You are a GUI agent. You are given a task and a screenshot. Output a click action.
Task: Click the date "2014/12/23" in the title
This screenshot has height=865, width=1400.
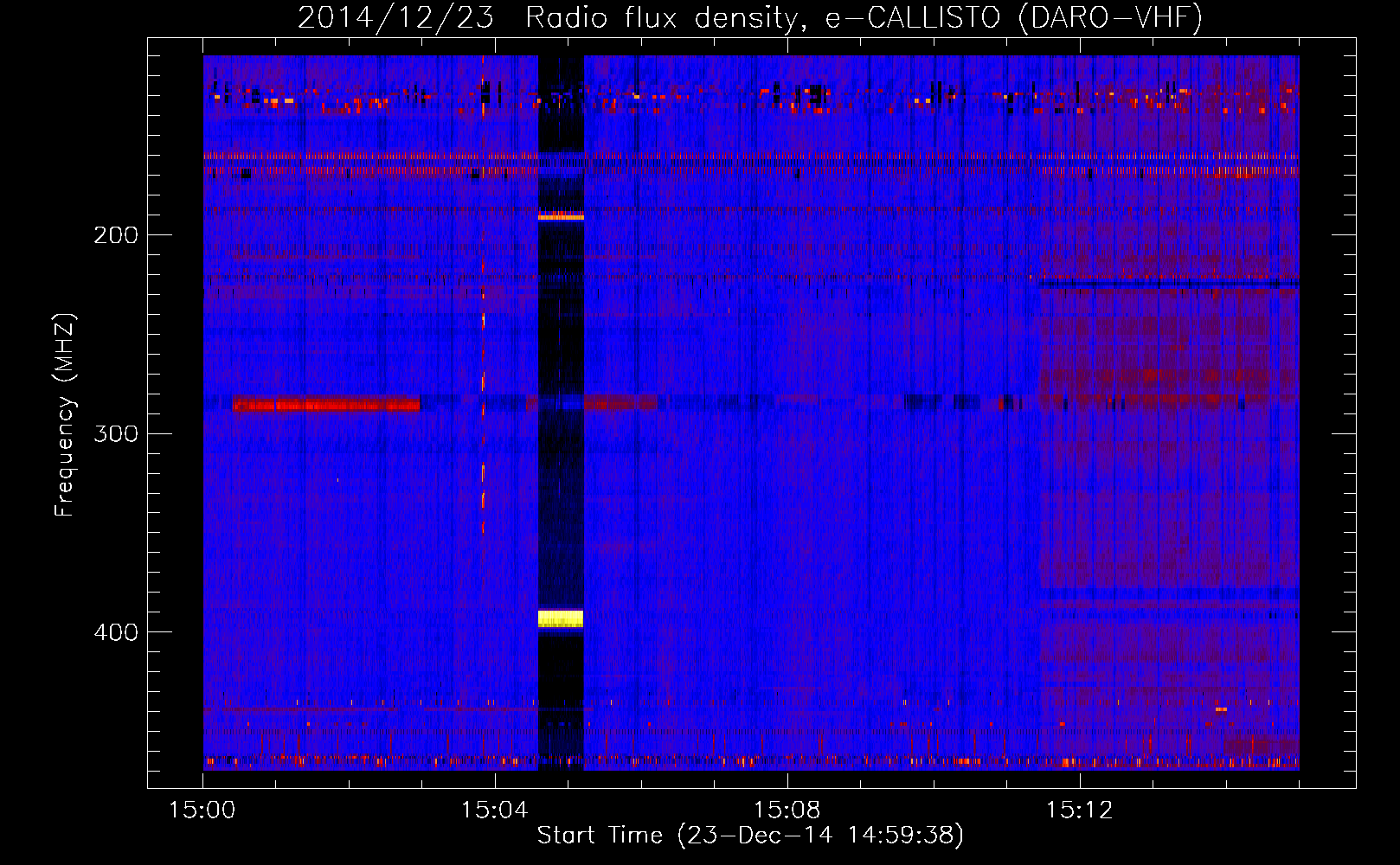tap(395, 17)
